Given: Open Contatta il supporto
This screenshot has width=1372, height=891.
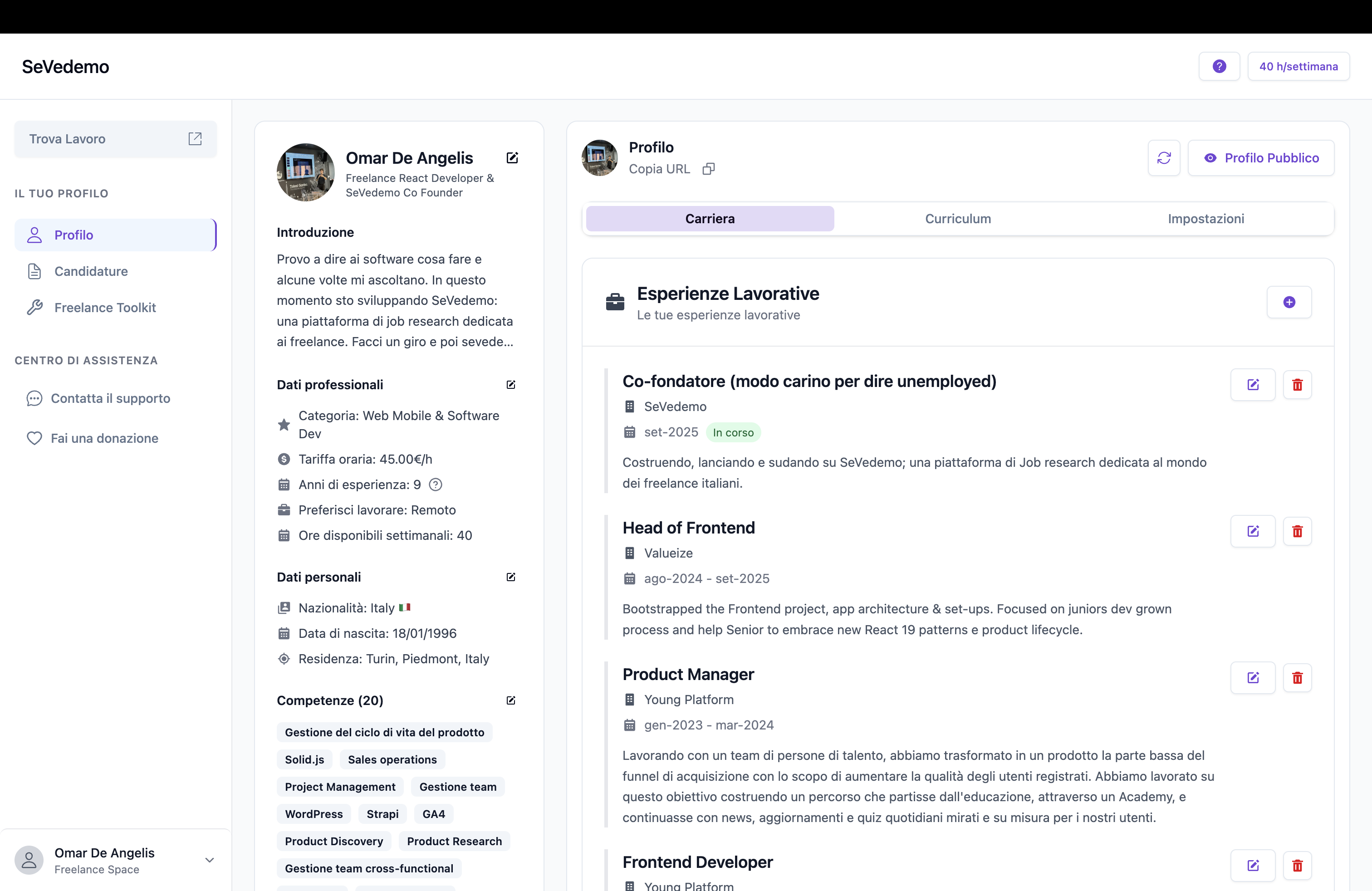Looking at the screenshot, I should coord(110,398).
